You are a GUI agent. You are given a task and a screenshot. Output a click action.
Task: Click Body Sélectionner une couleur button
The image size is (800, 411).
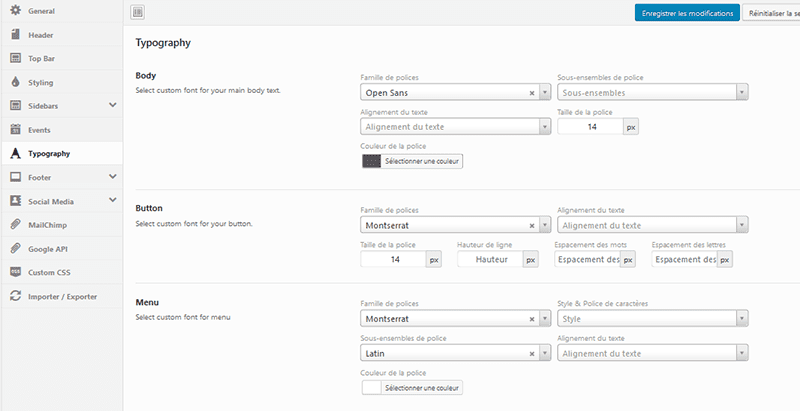[x=422, y=161]
